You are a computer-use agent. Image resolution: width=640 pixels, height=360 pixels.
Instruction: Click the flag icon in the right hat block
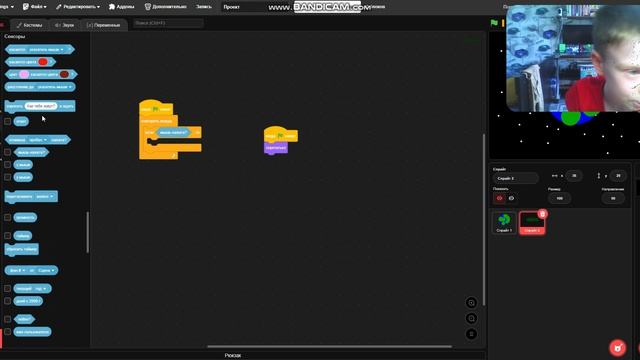click(280, 136)
